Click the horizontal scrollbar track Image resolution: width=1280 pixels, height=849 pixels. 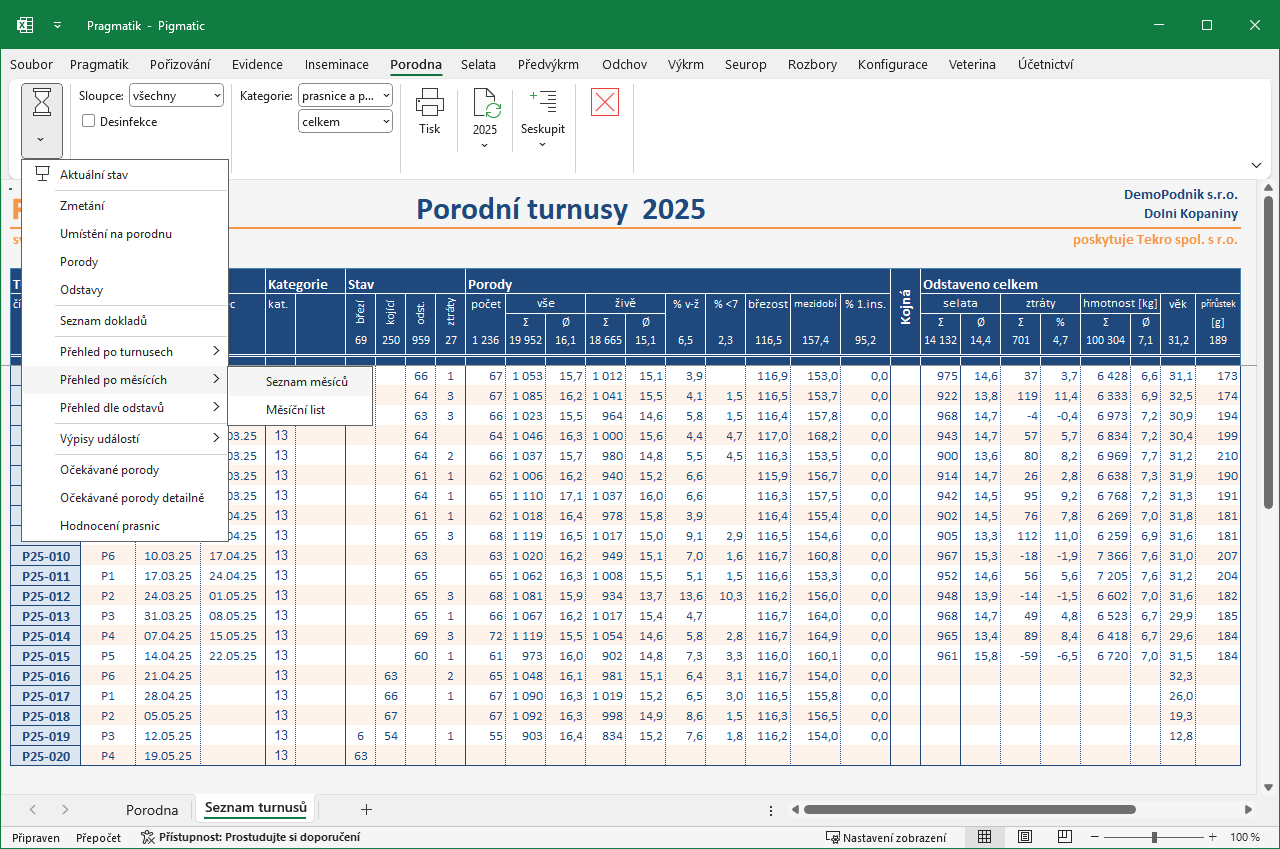point(1022,809)
